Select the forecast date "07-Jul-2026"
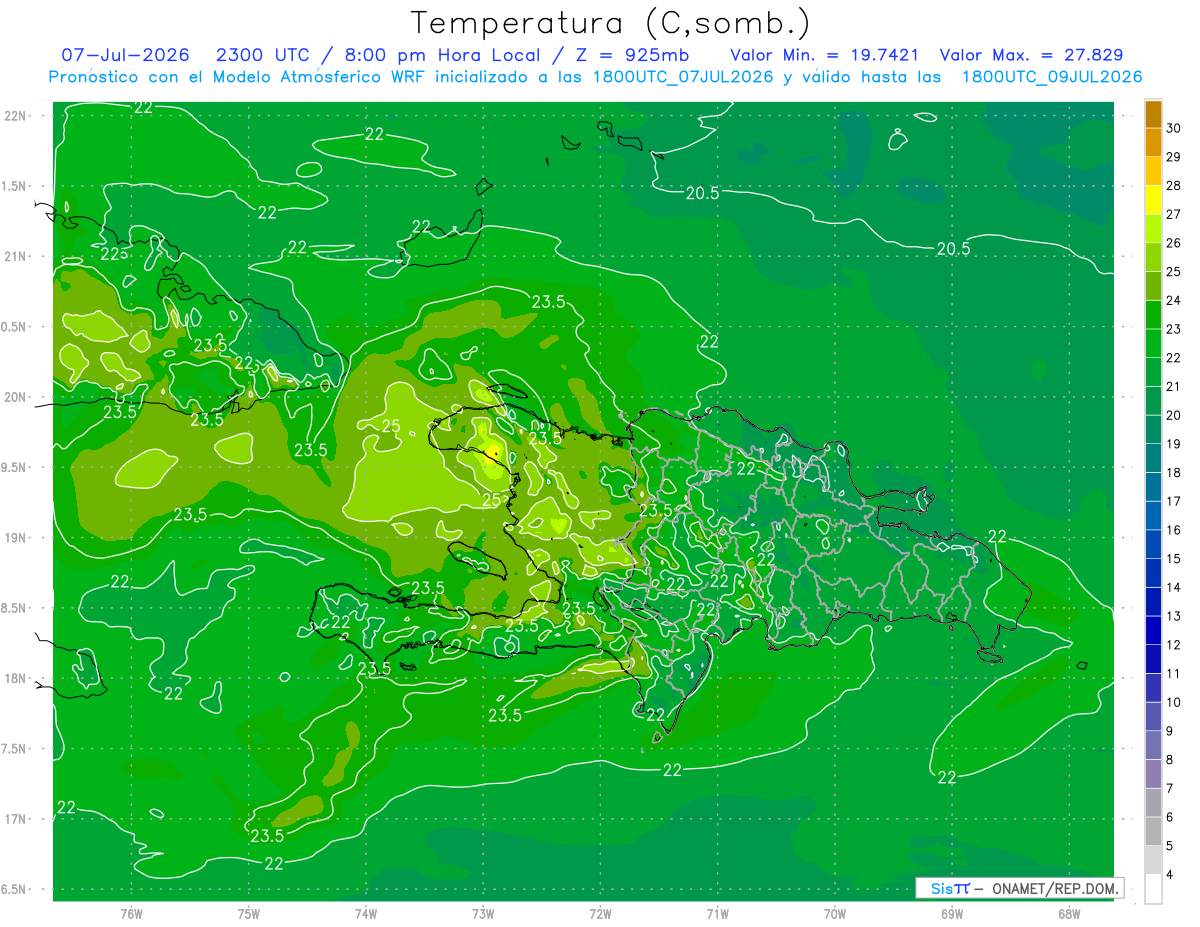Image resolution: width=1200 pixels, height=927 pixels. [x=125, y=55]
